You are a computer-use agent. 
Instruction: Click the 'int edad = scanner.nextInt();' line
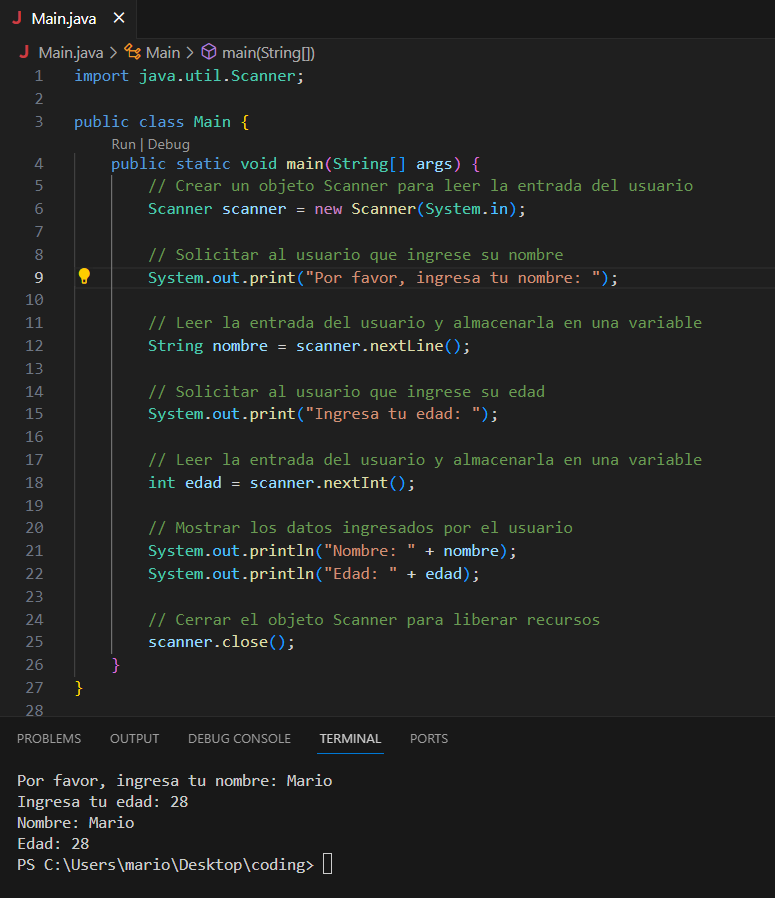click(281, 483)
